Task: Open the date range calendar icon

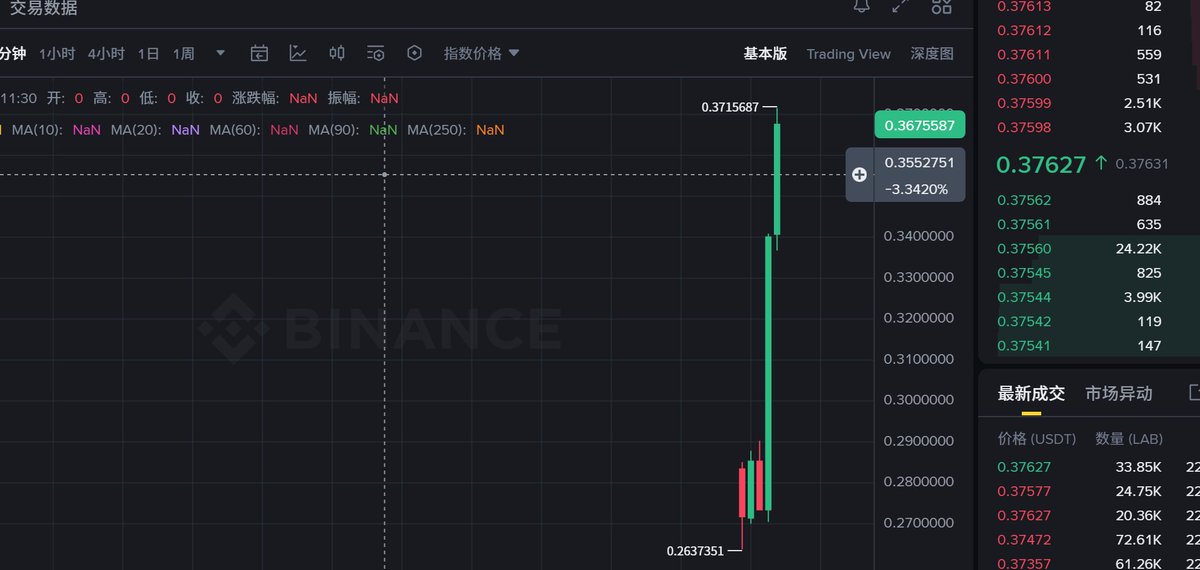Action: pos(259,53)
